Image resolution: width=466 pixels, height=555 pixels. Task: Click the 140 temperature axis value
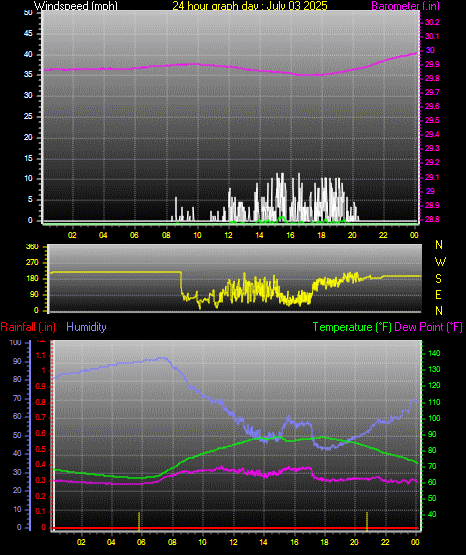tap(434, 353)
